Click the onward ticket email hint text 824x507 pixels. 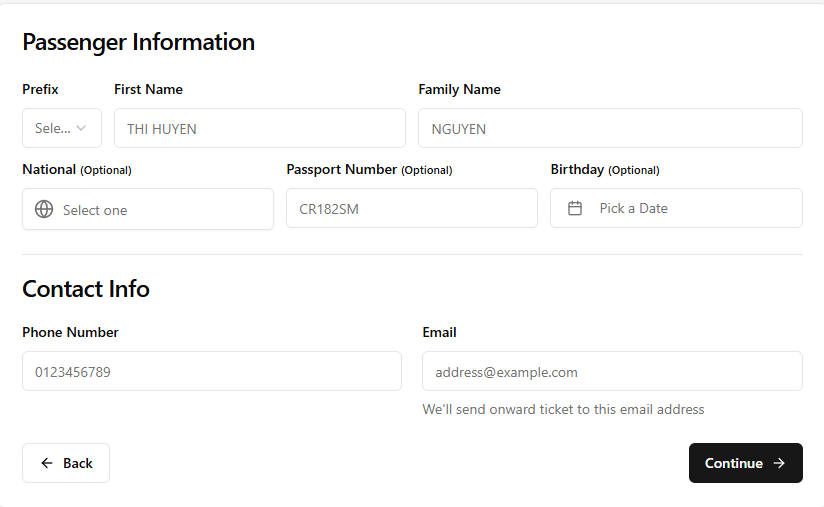(x=563, y=409)
